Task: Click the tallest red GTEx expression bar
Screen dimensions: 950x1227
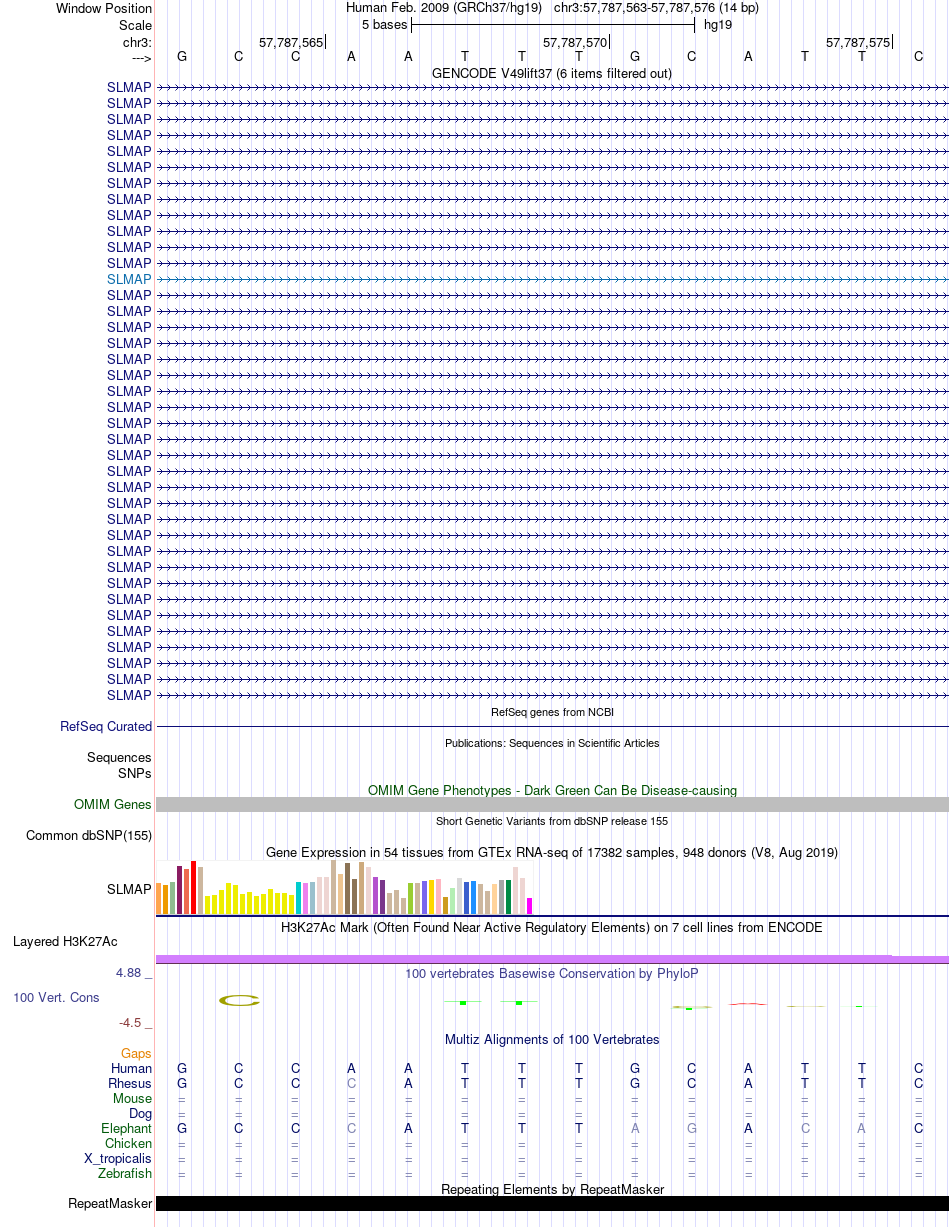Action: [194, 887]
